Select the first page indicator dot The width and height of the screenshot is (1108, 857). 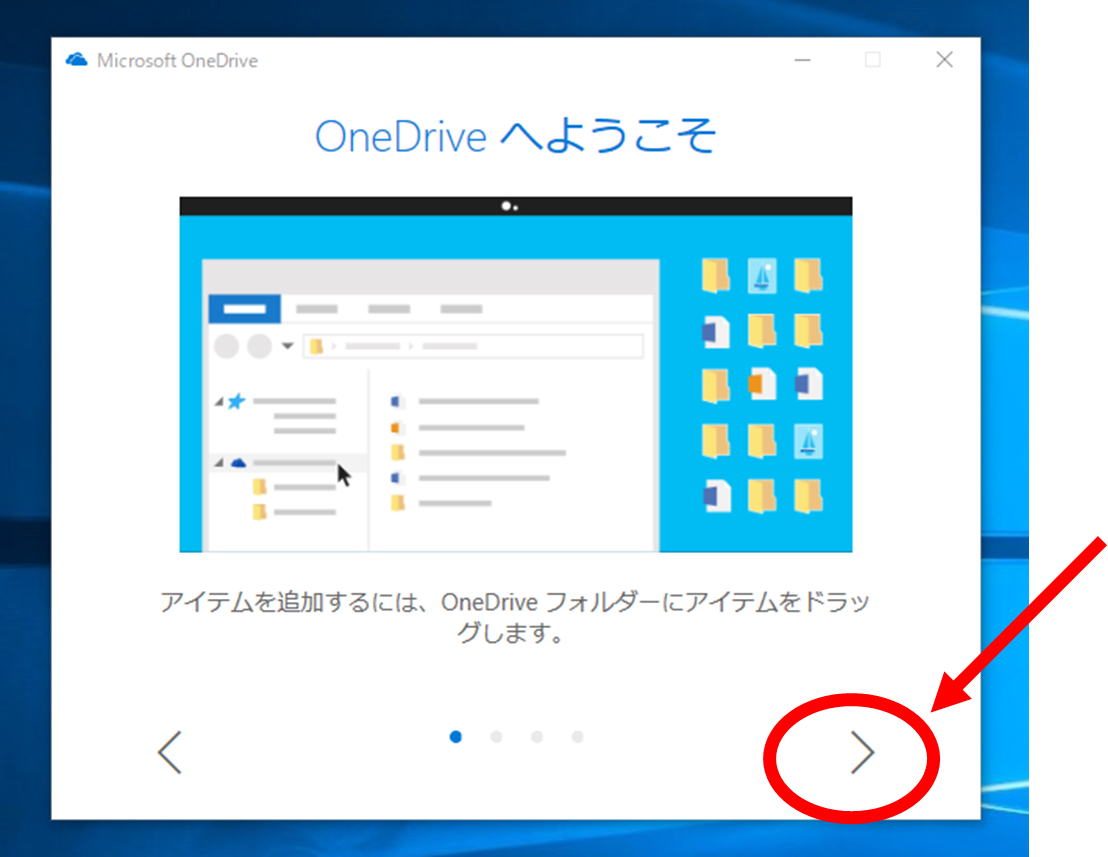456,737
